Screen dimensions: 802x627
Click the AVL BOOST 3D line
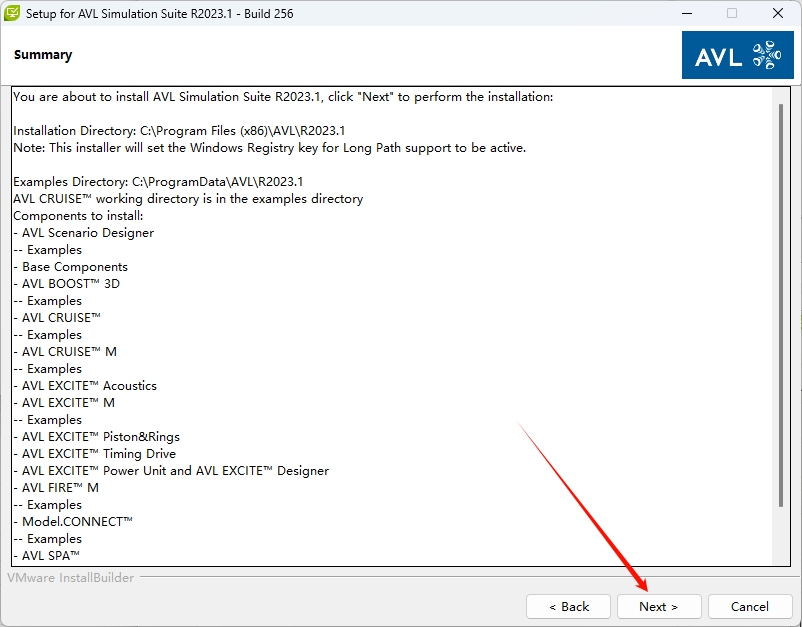[x=70, y=284]
